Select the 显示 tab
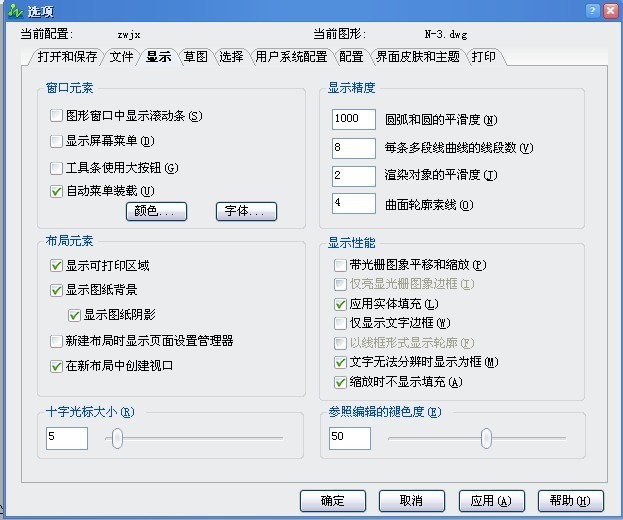 159,57
